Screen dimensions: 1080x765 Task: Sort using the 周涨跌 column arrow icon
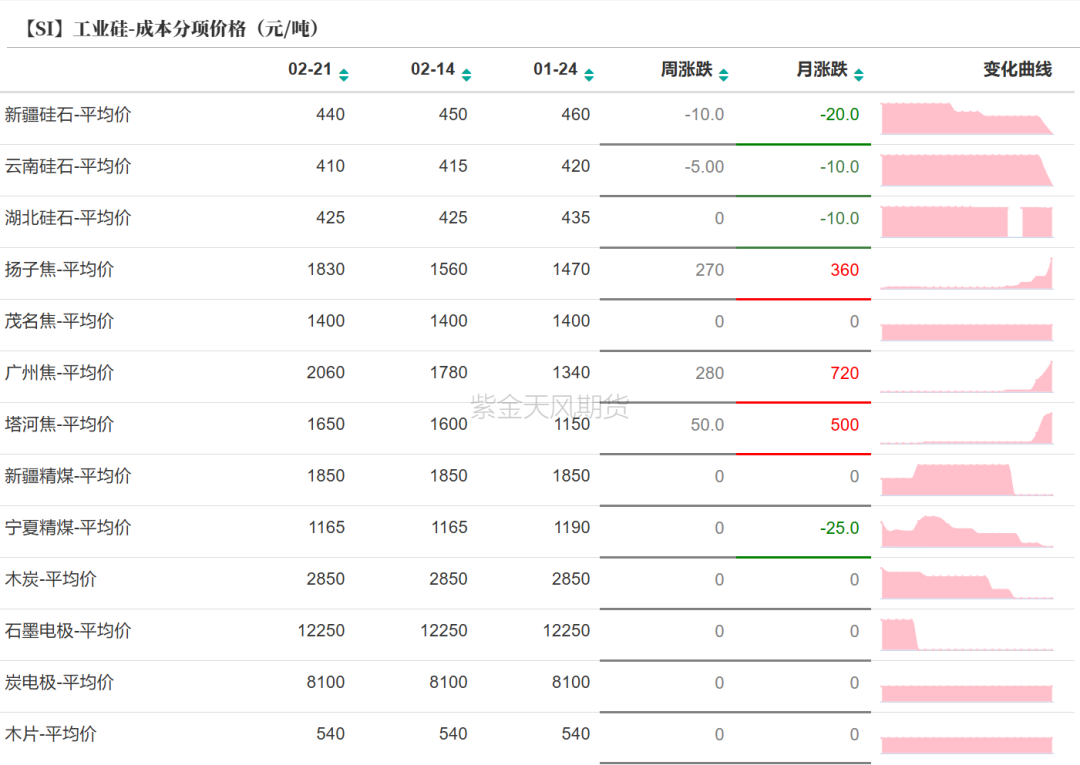[724, 74]
